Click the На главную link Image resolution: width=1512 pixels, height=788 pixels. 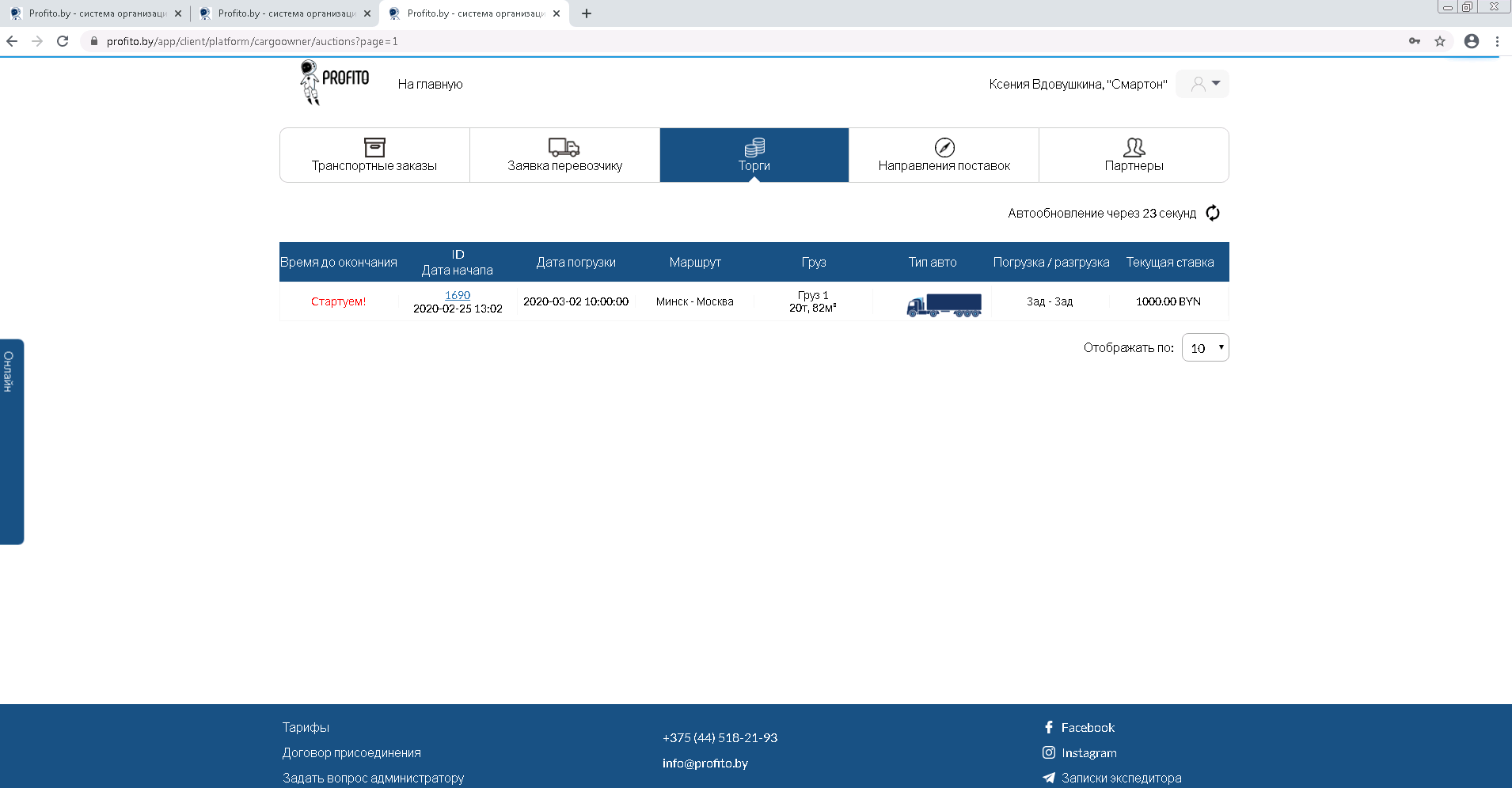coord(430,84)
